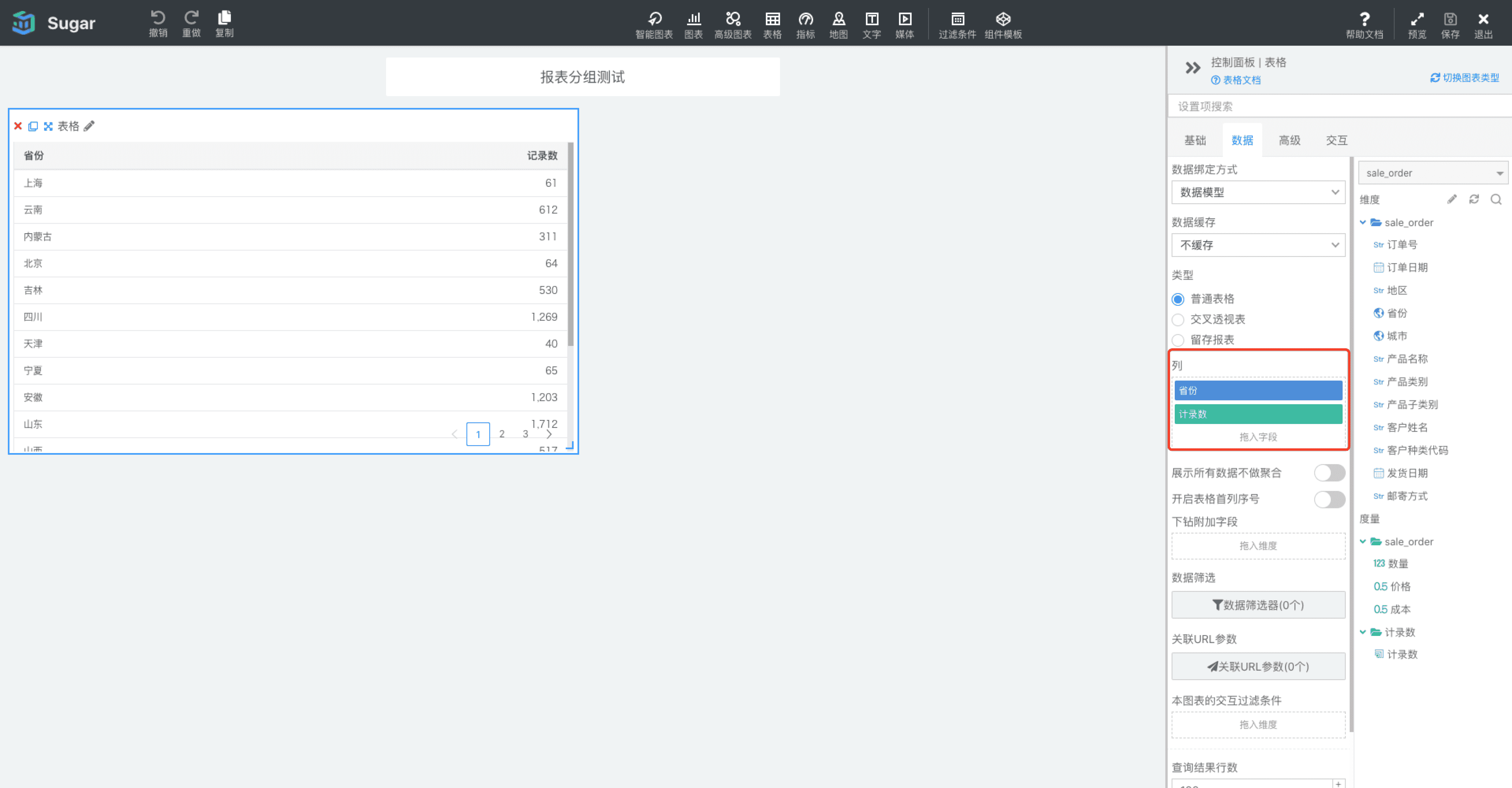Collapse the 计录数 measure folder
The image size is (1512, 788).
1363,632
